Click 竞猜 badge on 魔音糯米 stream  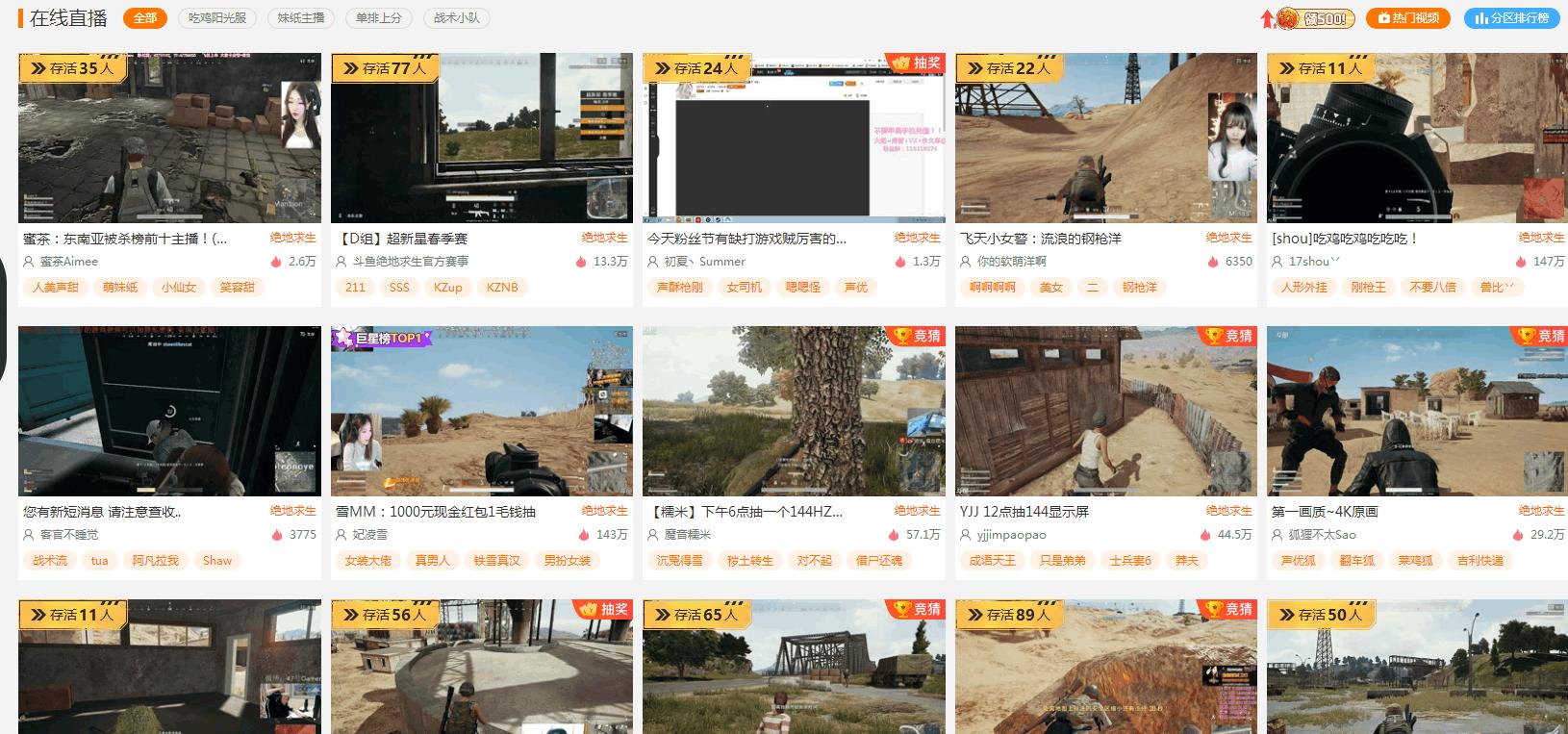tap(915, 337)
